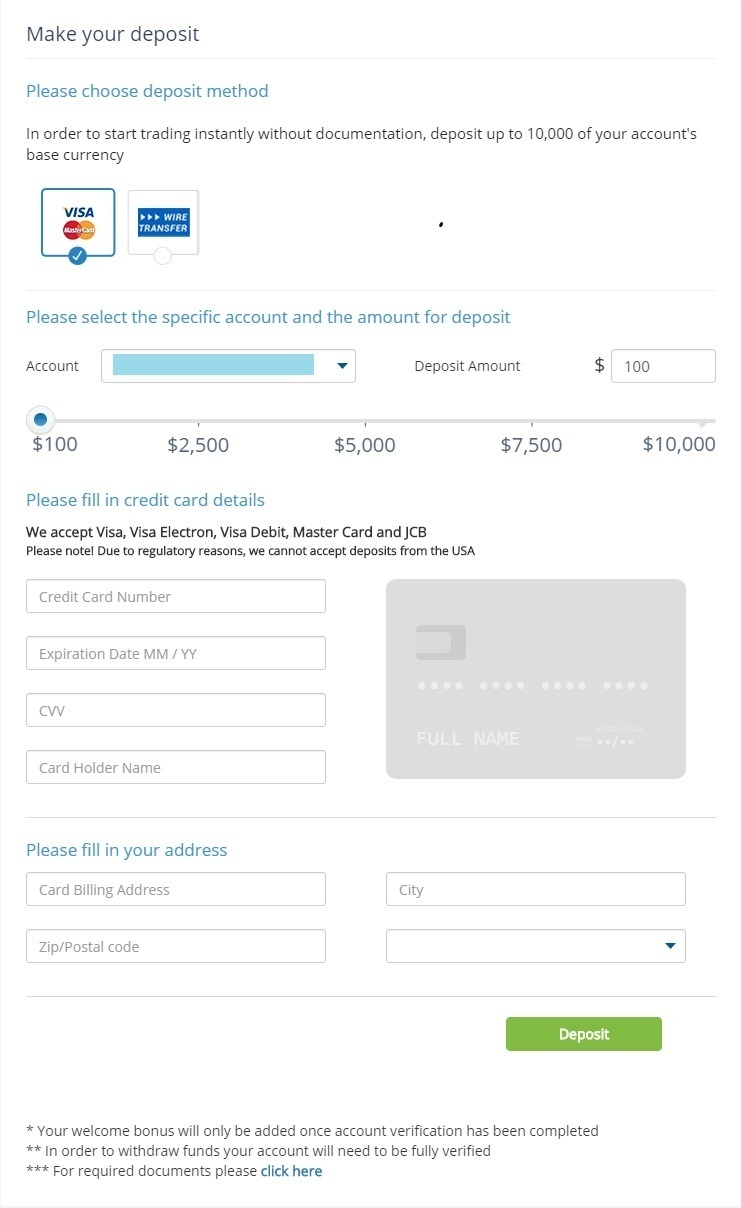Open the Account dropdown
Viewport: 741px width, 1208px height.
(x=228, y=366)
